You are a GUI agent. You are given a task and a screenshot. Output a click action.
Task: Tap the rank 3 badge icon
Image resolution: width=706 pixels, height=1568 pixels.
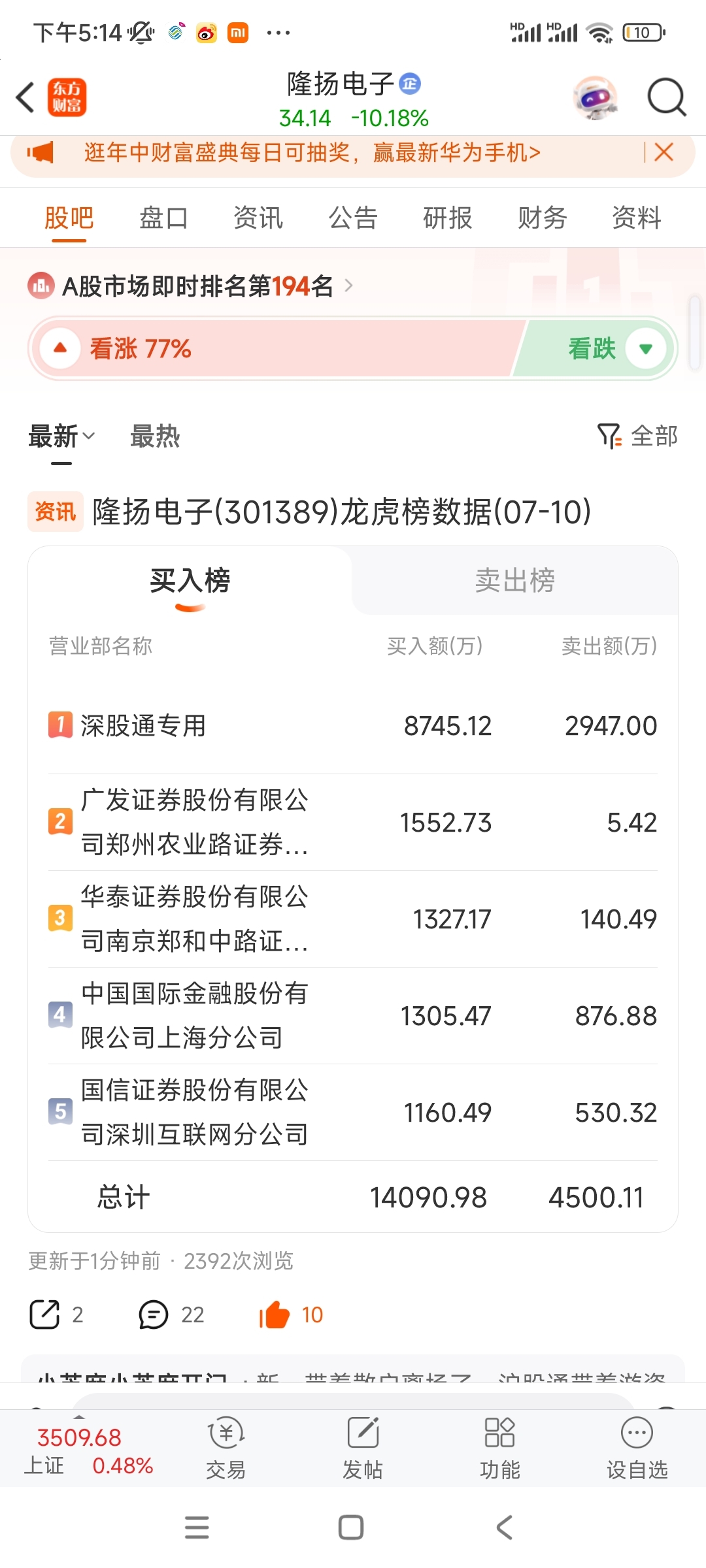tap(60, 918)
